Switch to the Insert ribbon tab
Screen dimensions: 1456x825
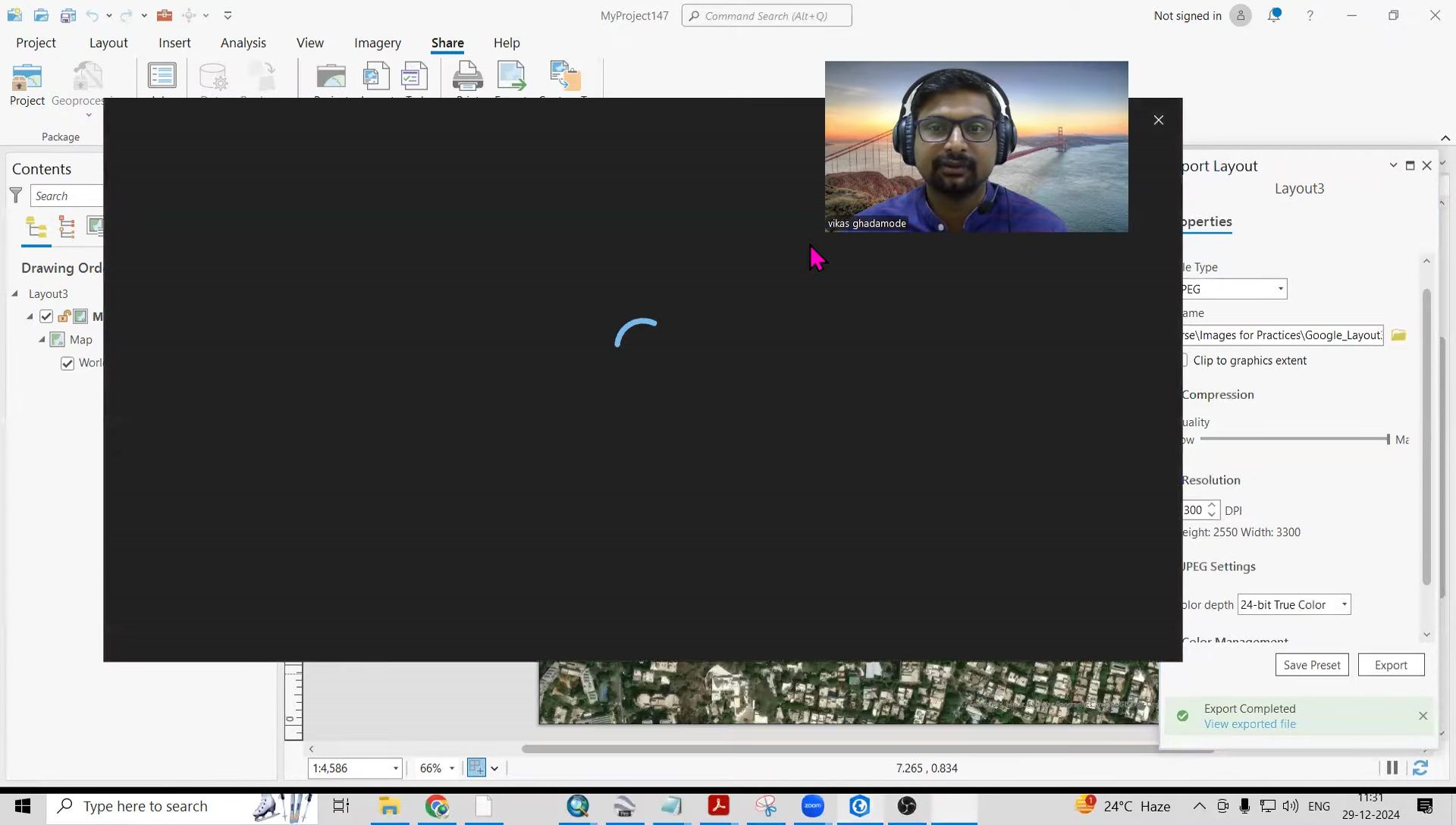[x=174, y=43]
